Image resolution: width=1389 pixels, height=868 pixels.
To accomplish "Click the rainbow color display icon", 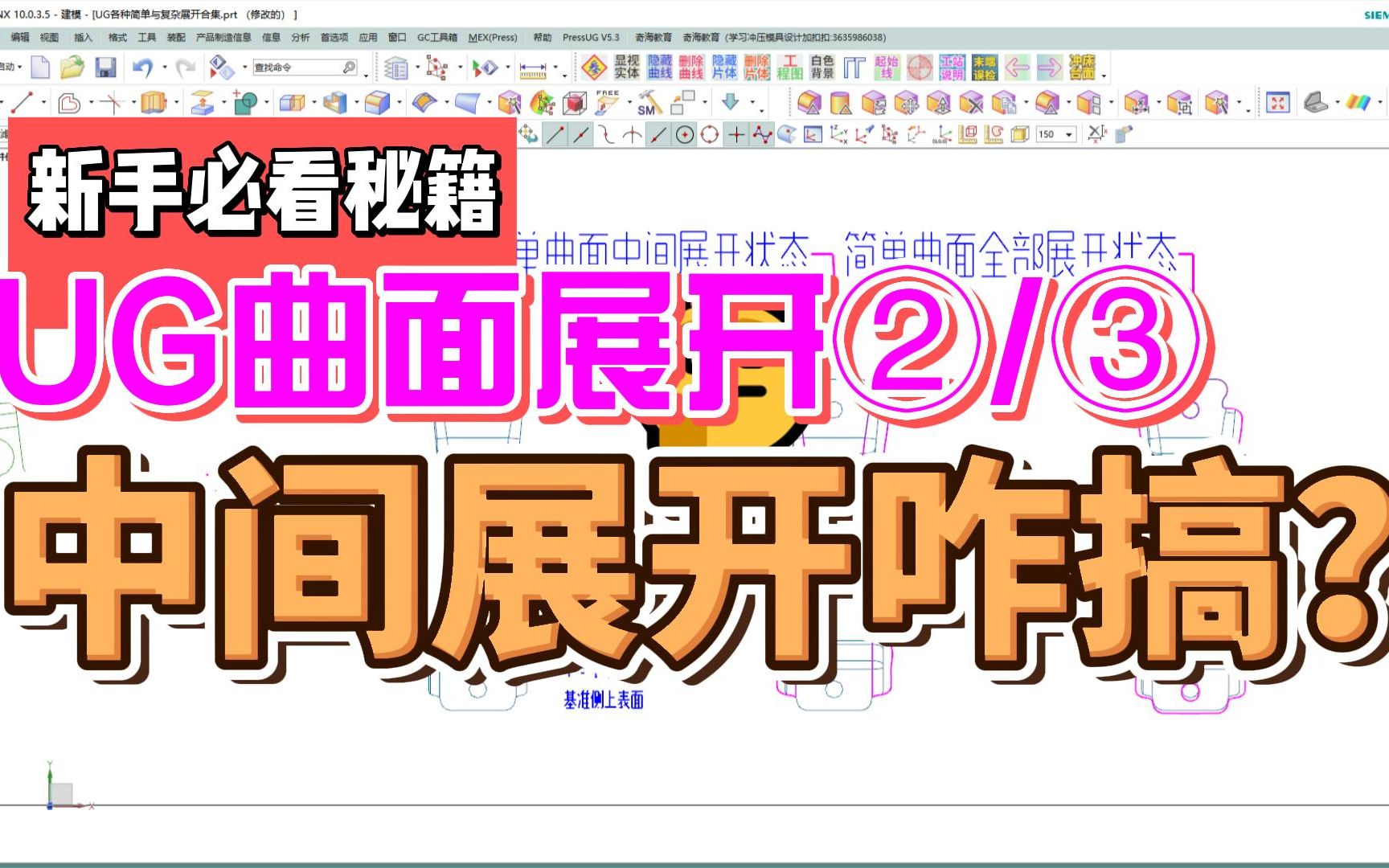I will (1358, 102).
